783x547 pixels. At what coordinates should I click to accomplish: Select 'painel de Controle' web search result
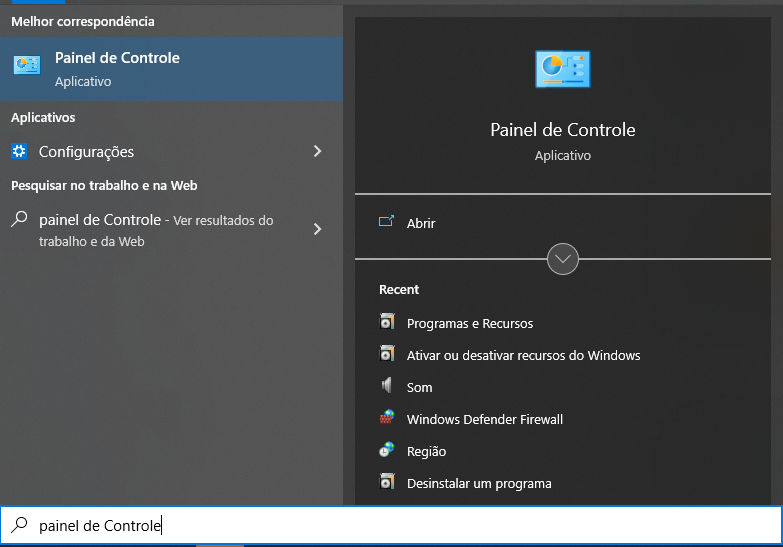[x=171, y=230]
